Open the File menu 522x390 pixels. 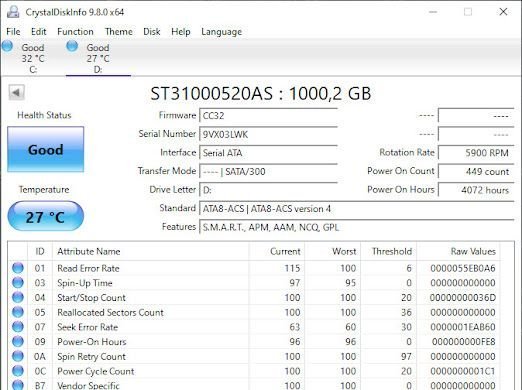[x=13, y=32]
